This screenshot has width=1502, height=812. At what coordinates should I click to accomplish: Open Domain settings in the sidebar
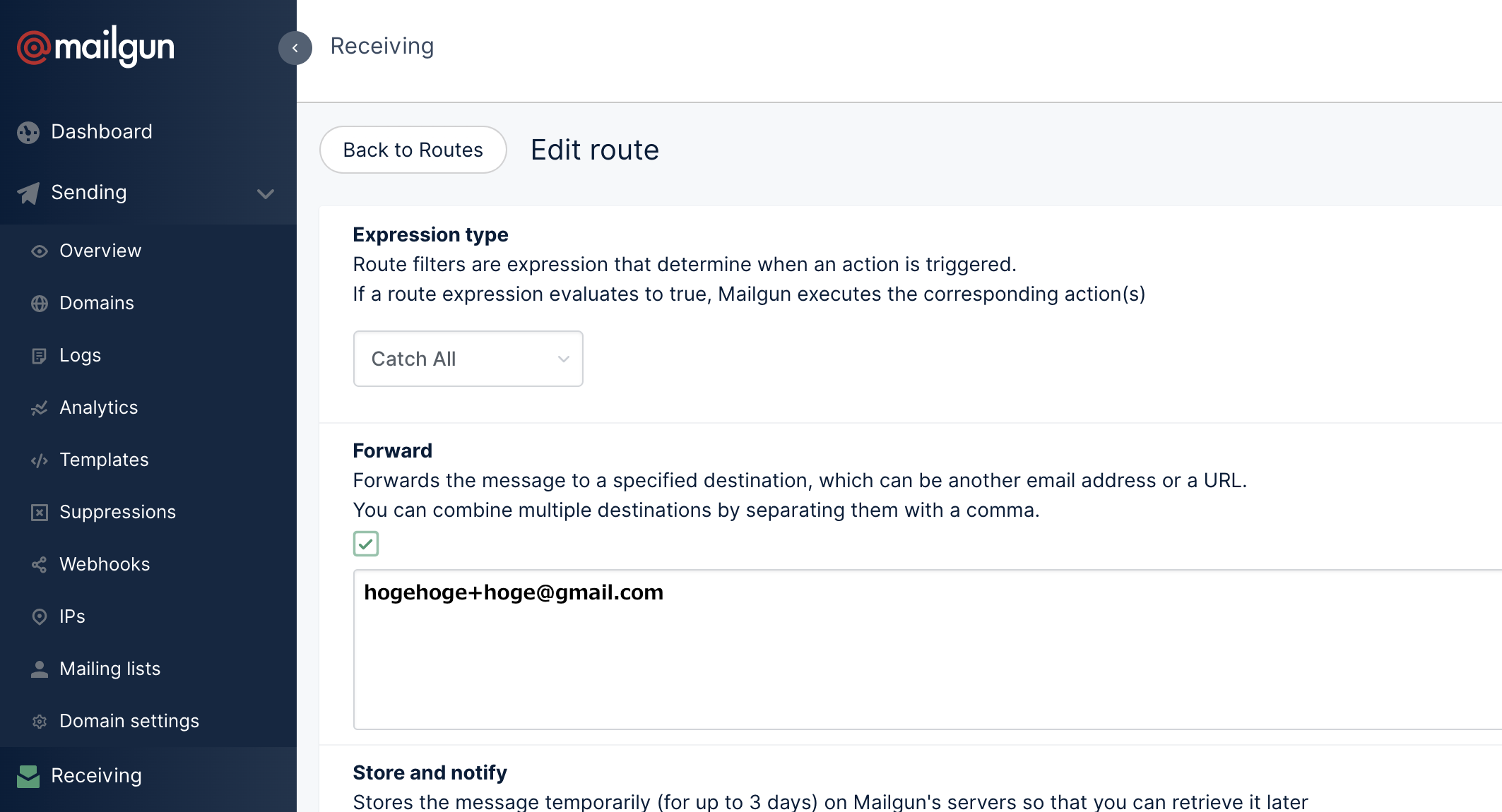click(129, 721)
